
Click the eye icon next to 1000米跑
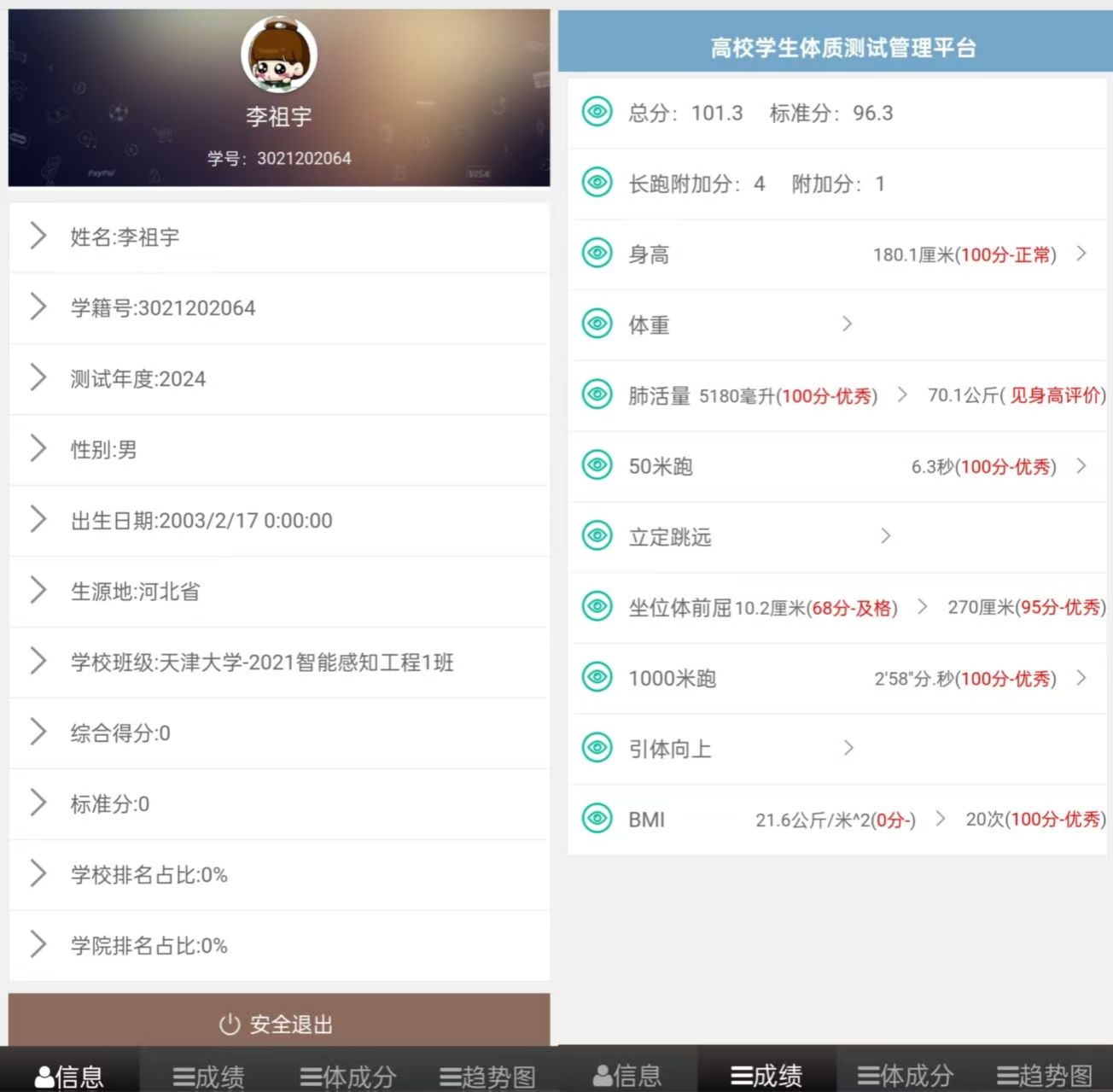coord(597,678)
